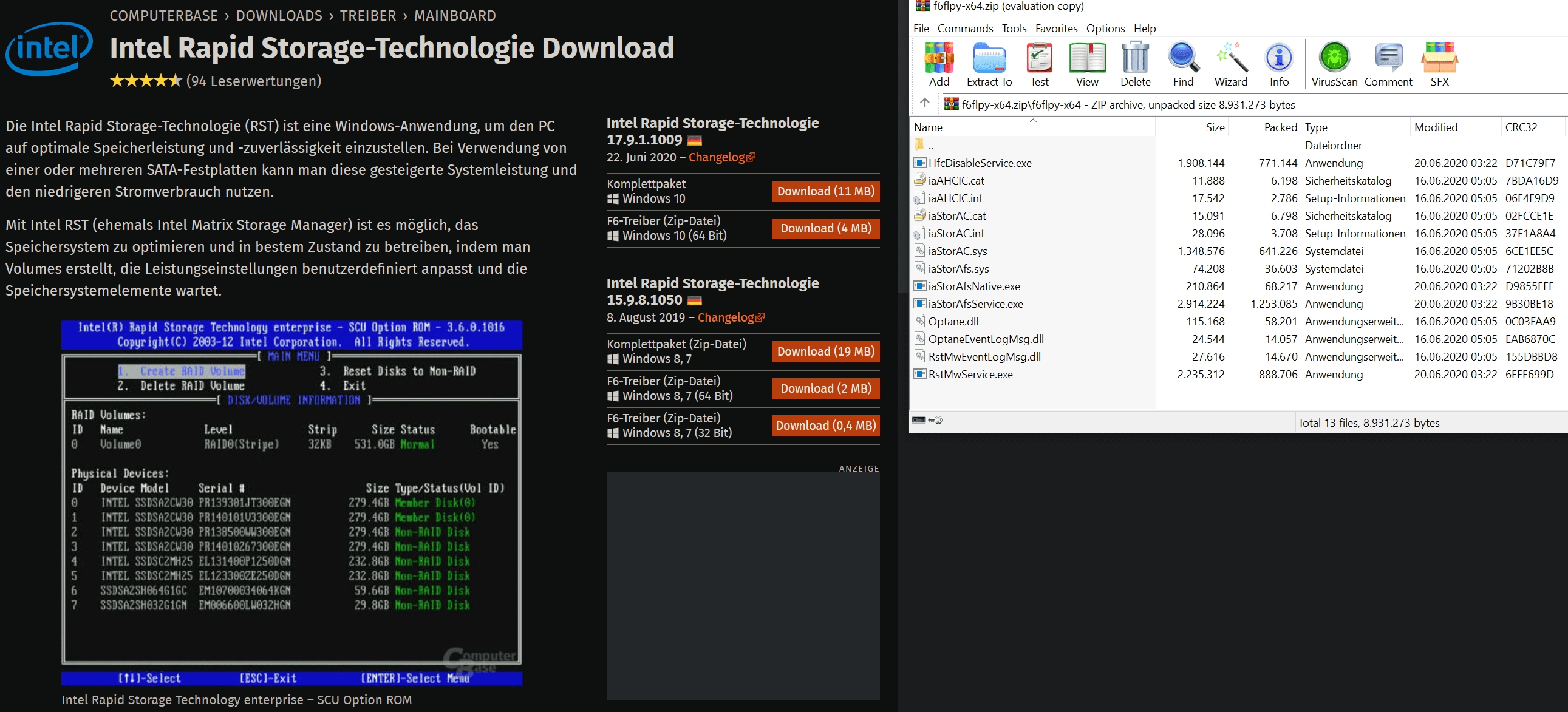Click the archive path address field
Image resolution: width=1568 pixels, height=712 pixels.
(x=1254, y=104)
